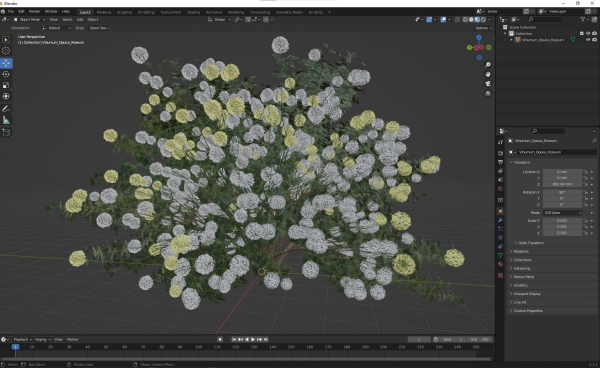Open the World properties tab

coord(500,189)
